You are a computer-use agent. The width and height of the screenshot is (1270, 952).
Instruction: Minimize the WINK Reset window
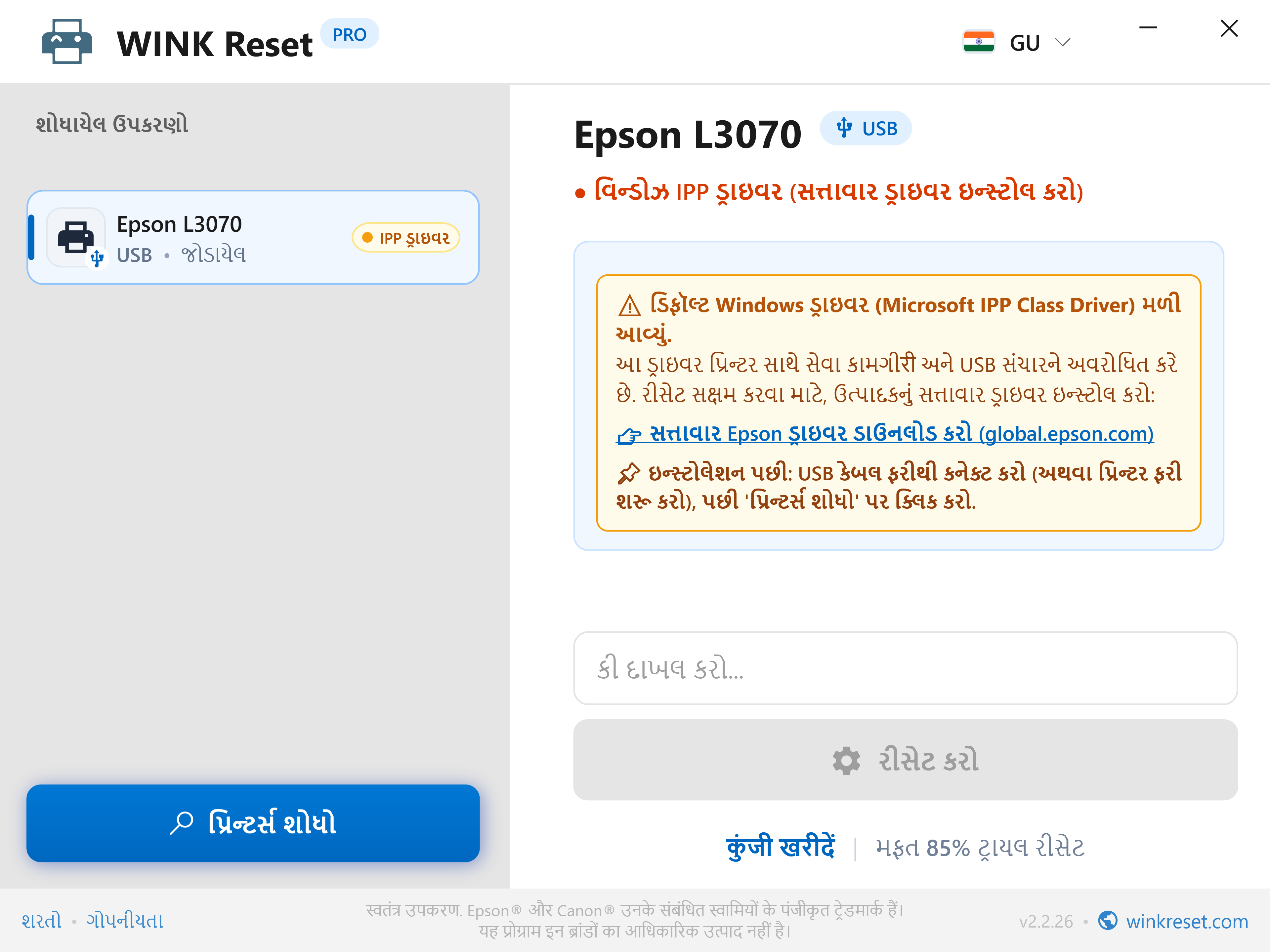[x=1148, y=27]
